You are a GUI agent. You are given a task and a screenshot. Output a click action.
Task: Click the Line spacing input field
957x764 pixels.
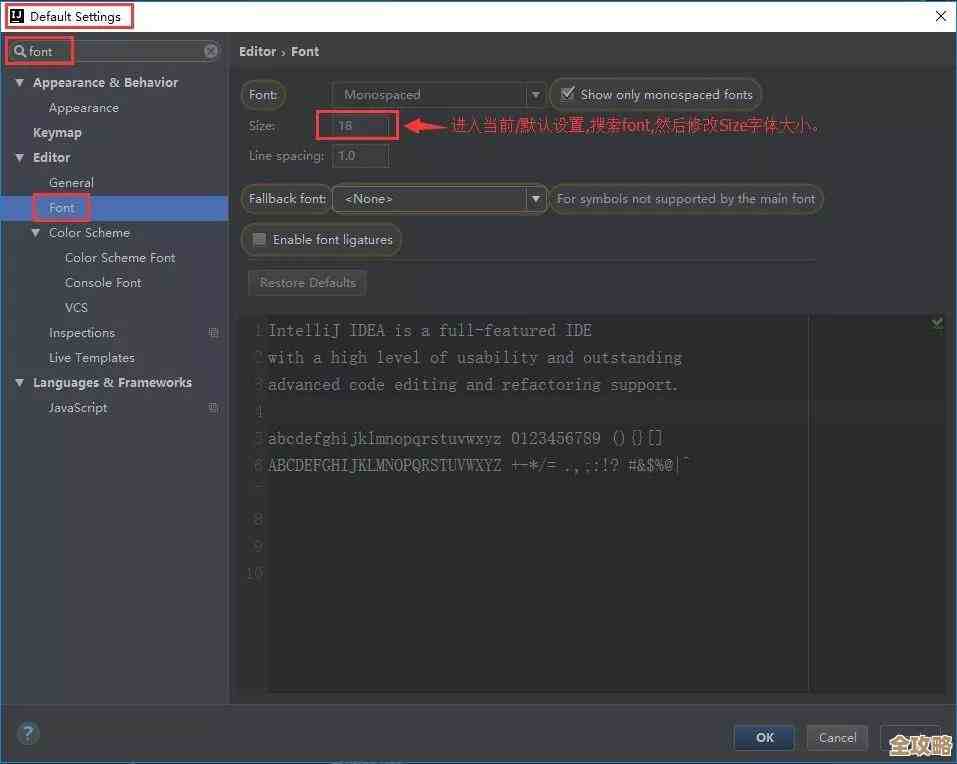[359, 156]
